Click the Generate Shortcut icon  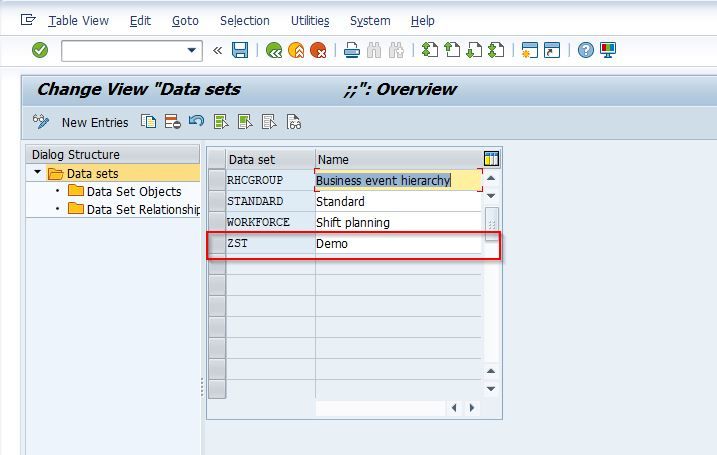[x=552, y=50]
